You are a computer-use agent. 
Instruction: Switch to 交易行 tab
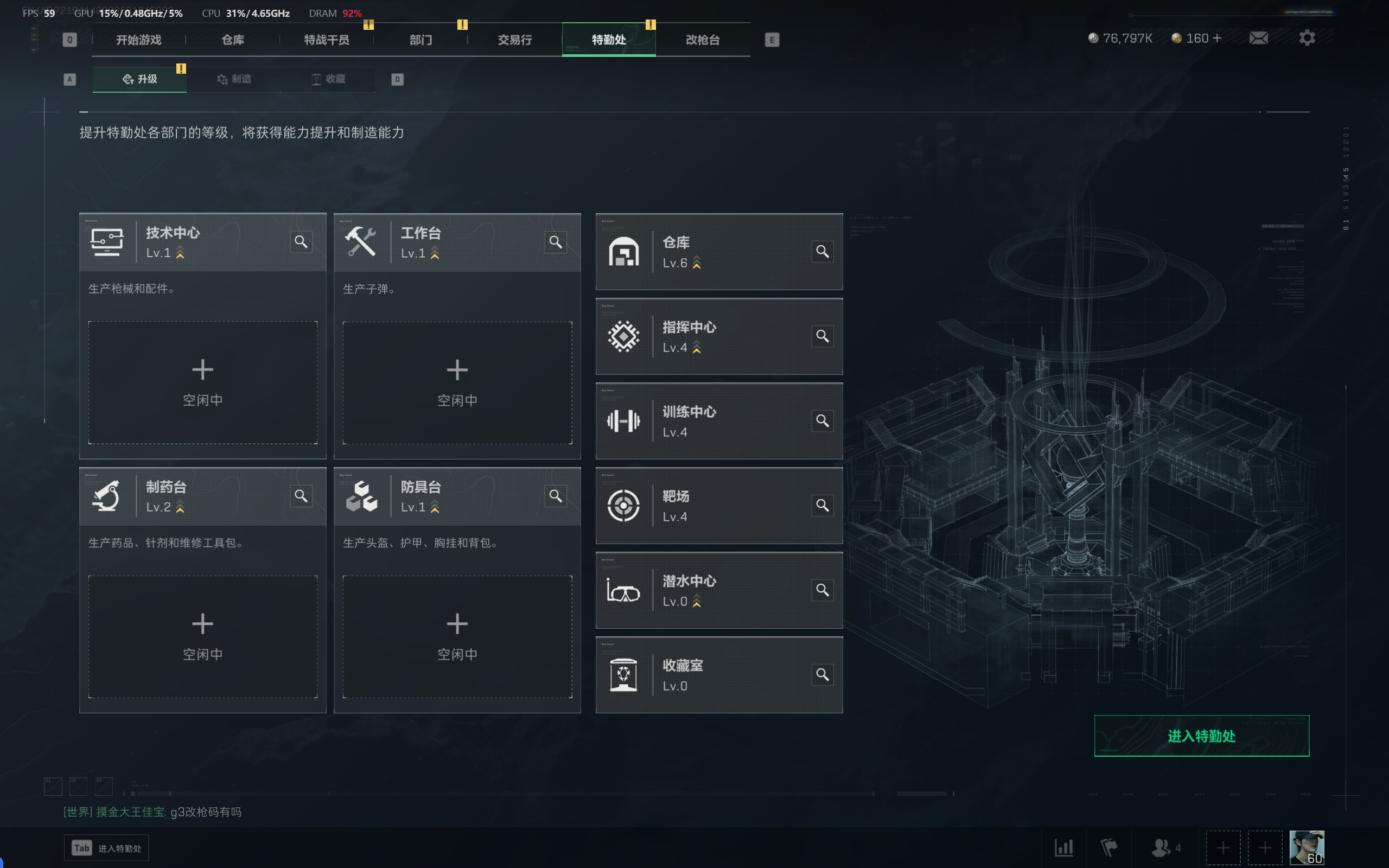click(x=515, y=40)
